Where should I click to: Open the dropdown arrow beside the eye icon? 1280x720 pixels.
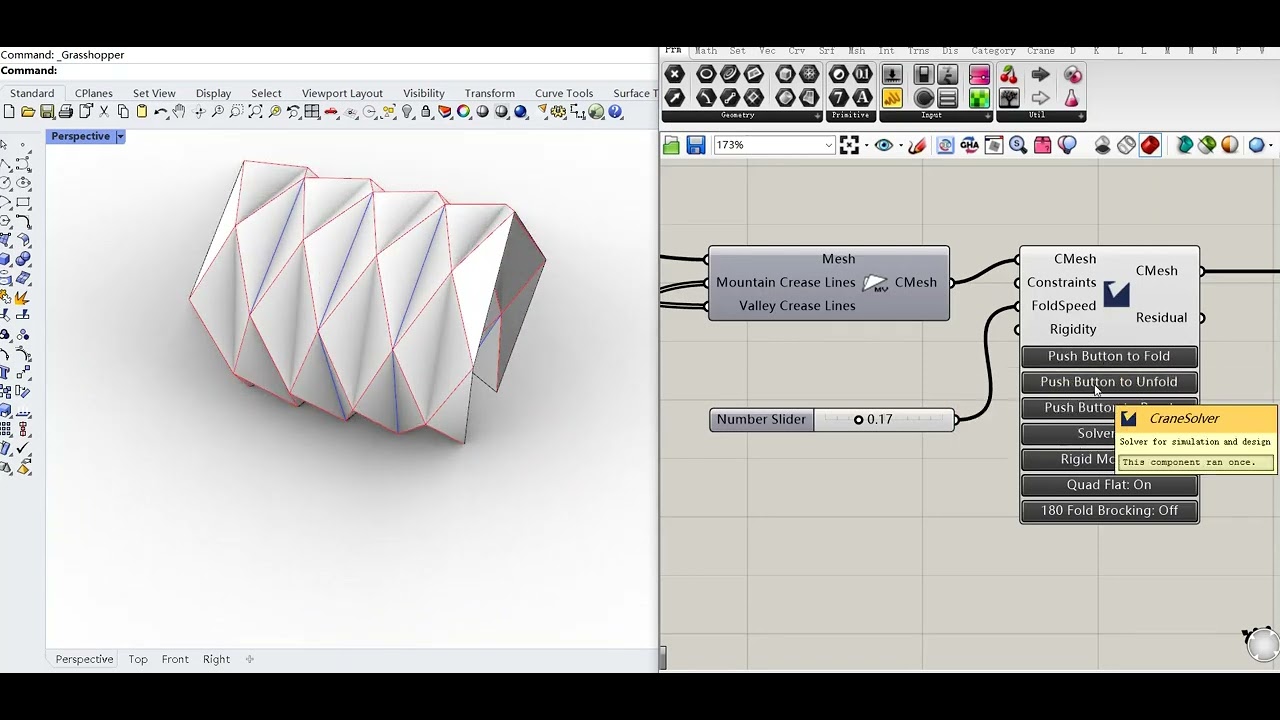[x=900, y=146]
